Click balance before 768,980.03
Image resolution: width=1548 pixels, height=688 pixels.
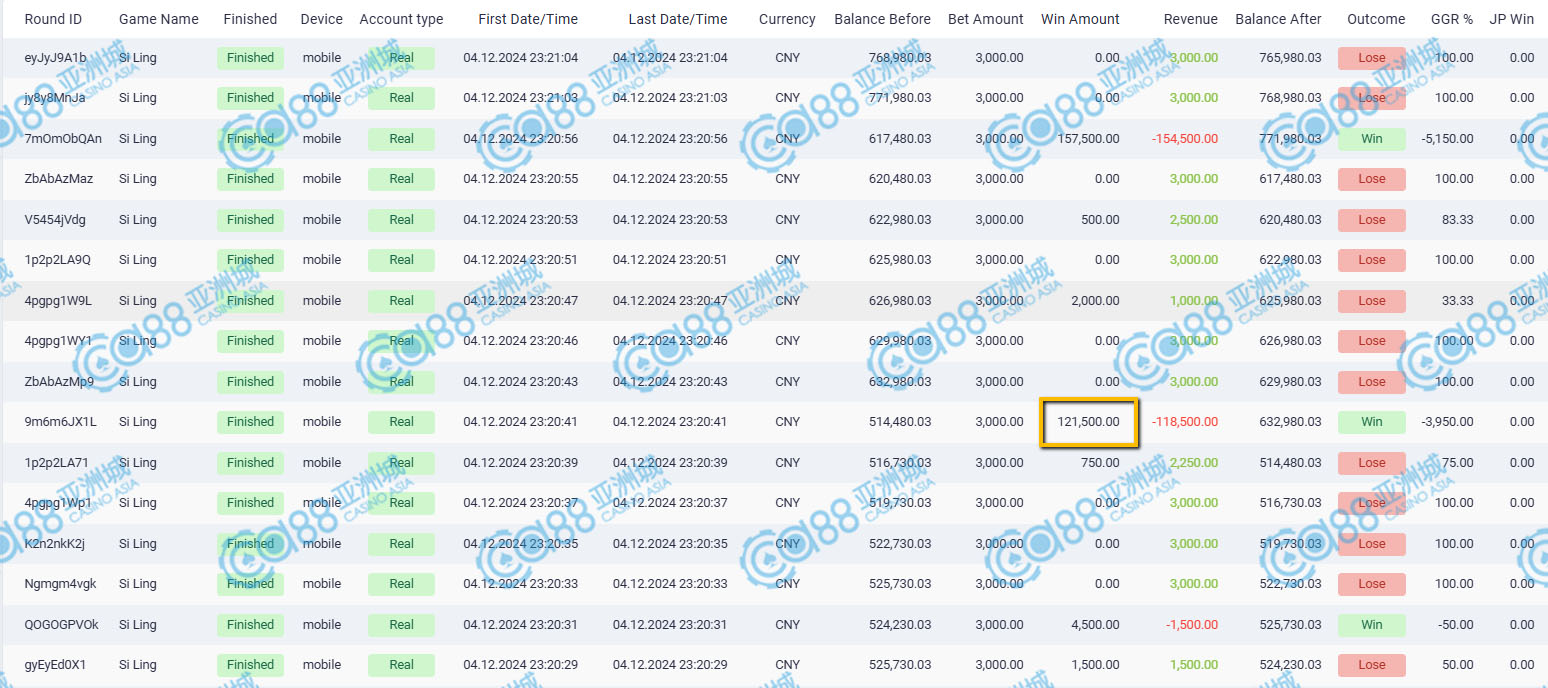(900, 58)
